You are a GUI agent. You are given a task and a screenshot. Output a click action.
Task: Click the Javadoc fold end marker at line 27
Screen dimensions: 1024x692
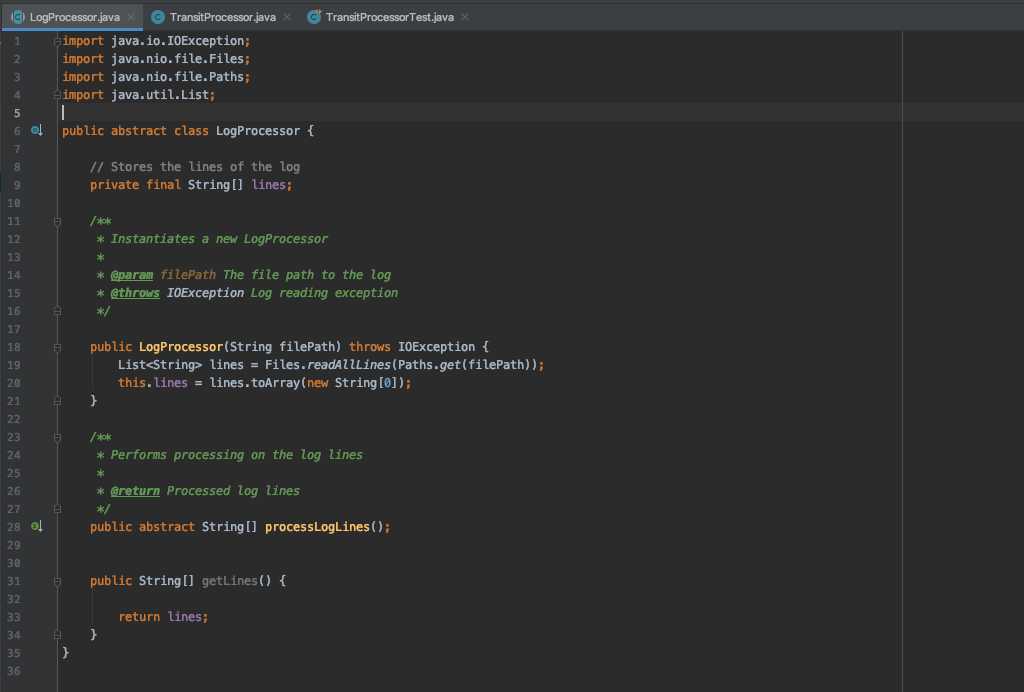tap(57, 509)
